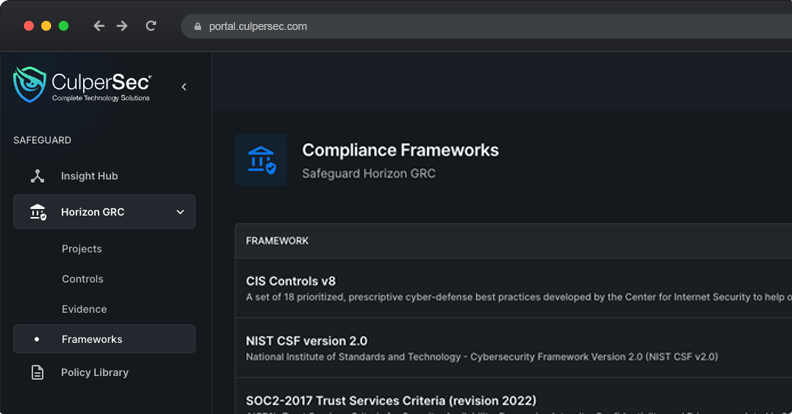Click the Horizon GRC building icon

click(37, 212)
